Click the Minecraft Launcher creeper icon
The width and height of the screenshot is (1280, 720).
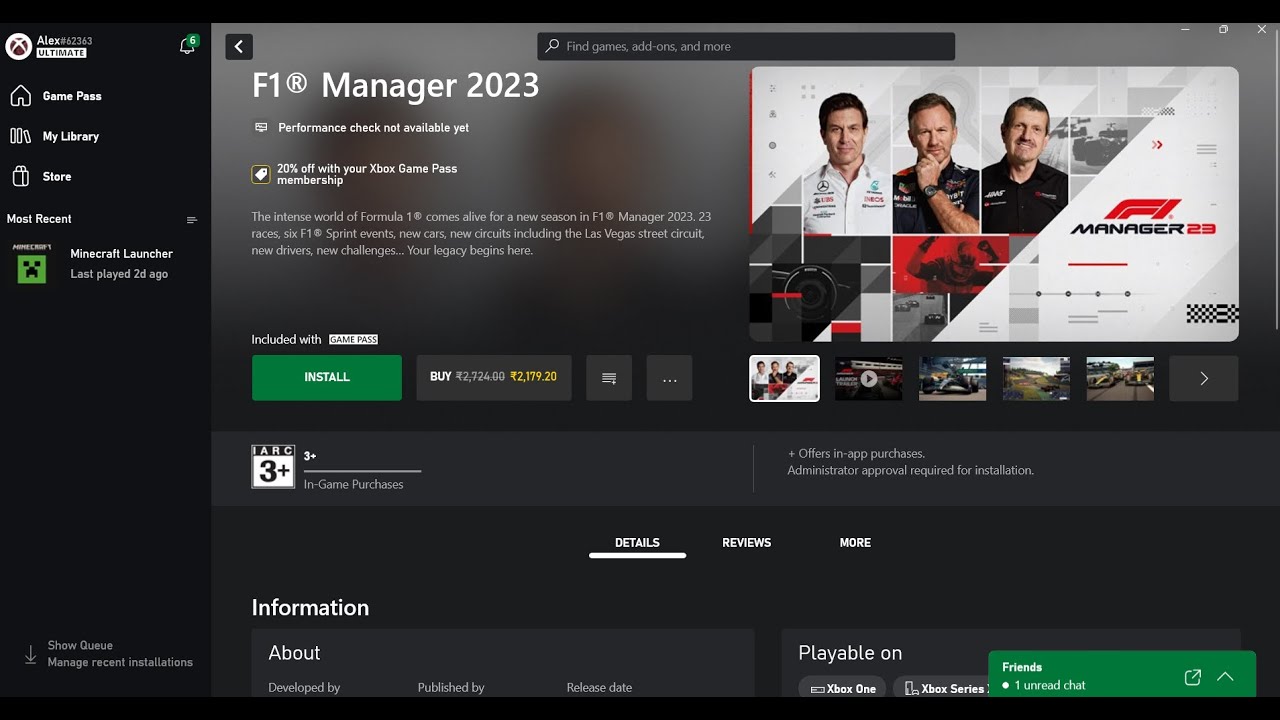[x=32, y=264]
